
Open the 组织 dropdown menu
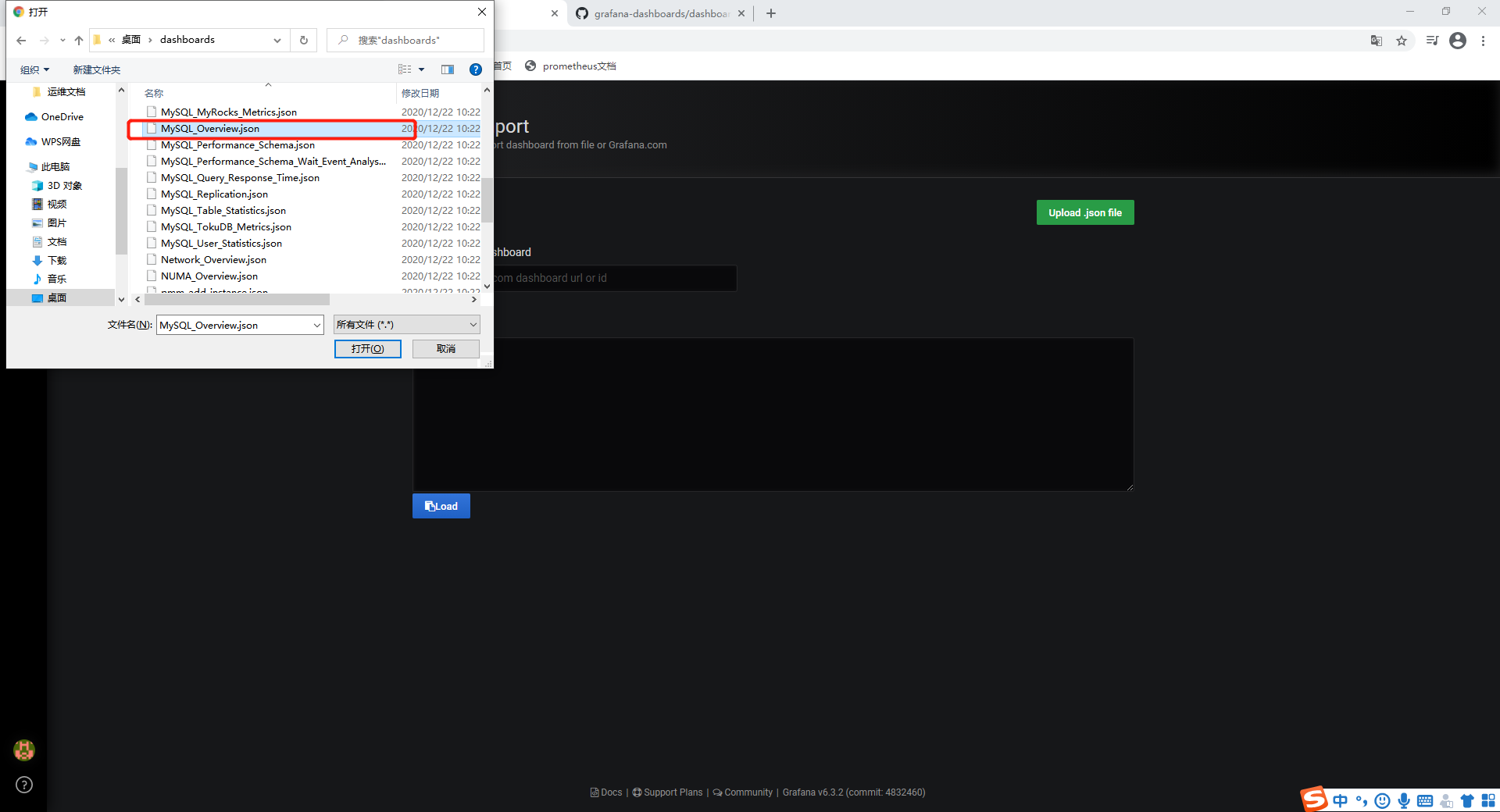pos(34,69)
